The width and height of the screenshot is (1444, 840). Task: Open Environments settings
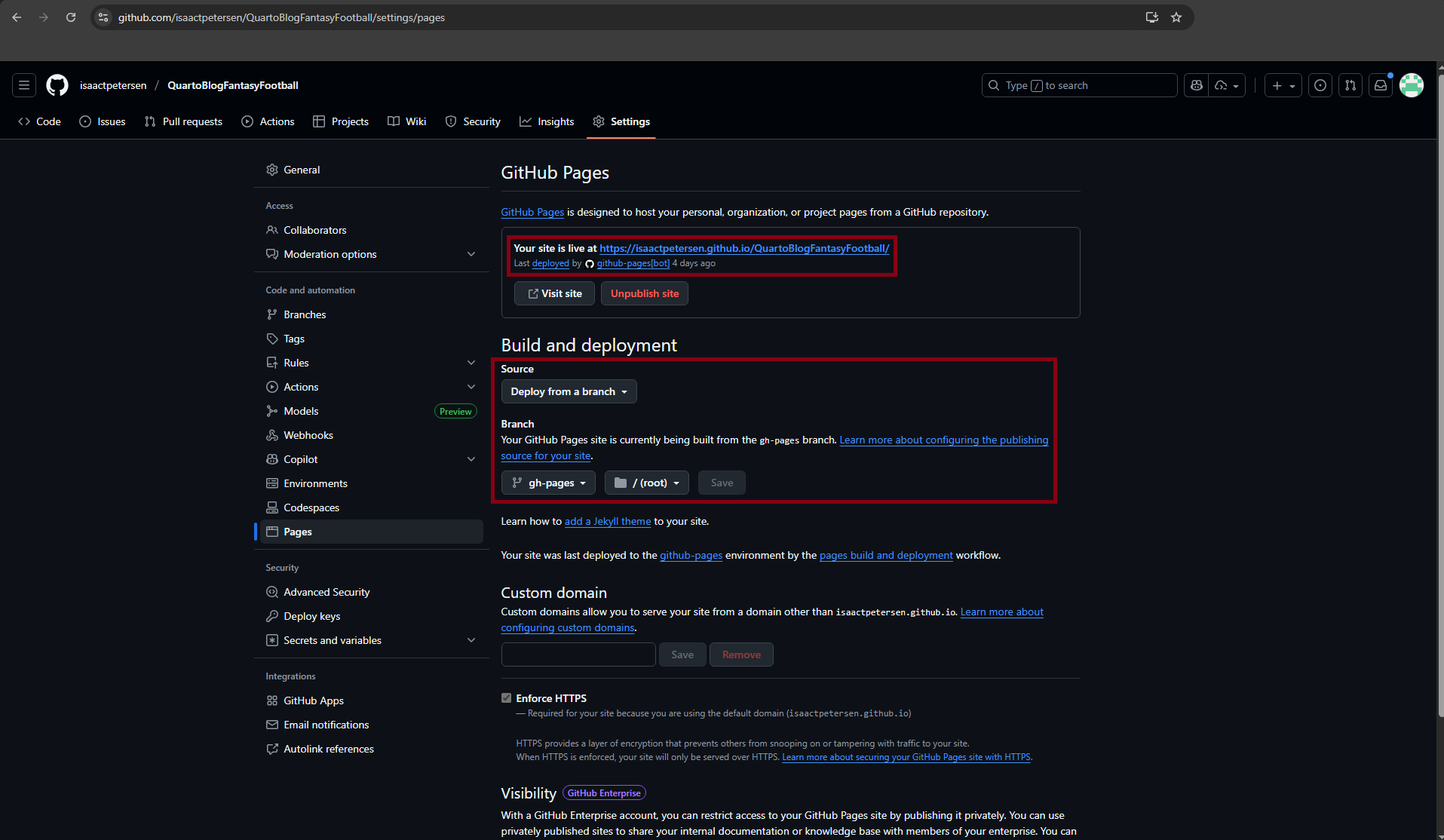[371, 483]
